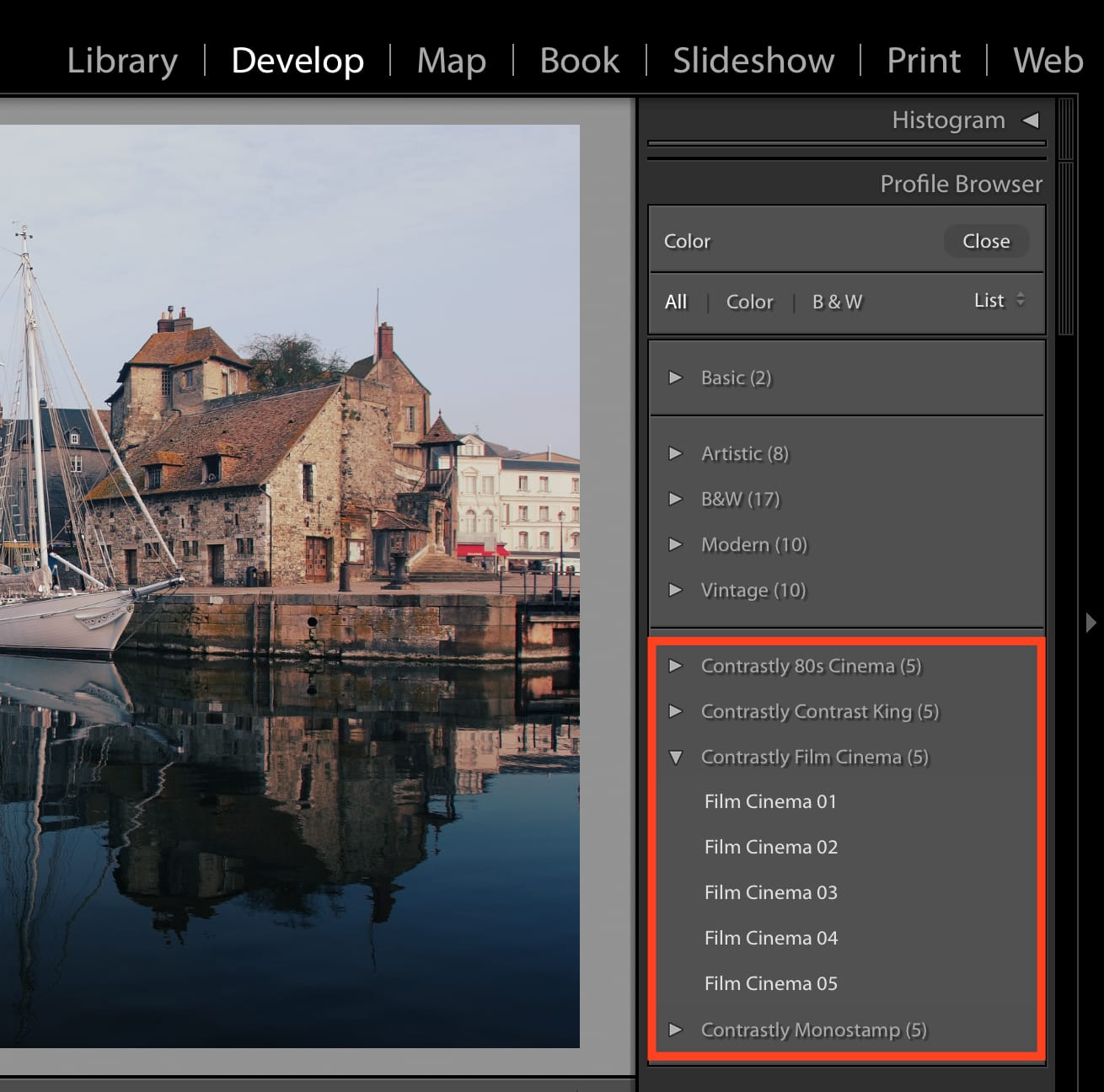Screen dimensions: 1104x1092
Task: Click the harbor photo preview
Action: tap(290, 586)
